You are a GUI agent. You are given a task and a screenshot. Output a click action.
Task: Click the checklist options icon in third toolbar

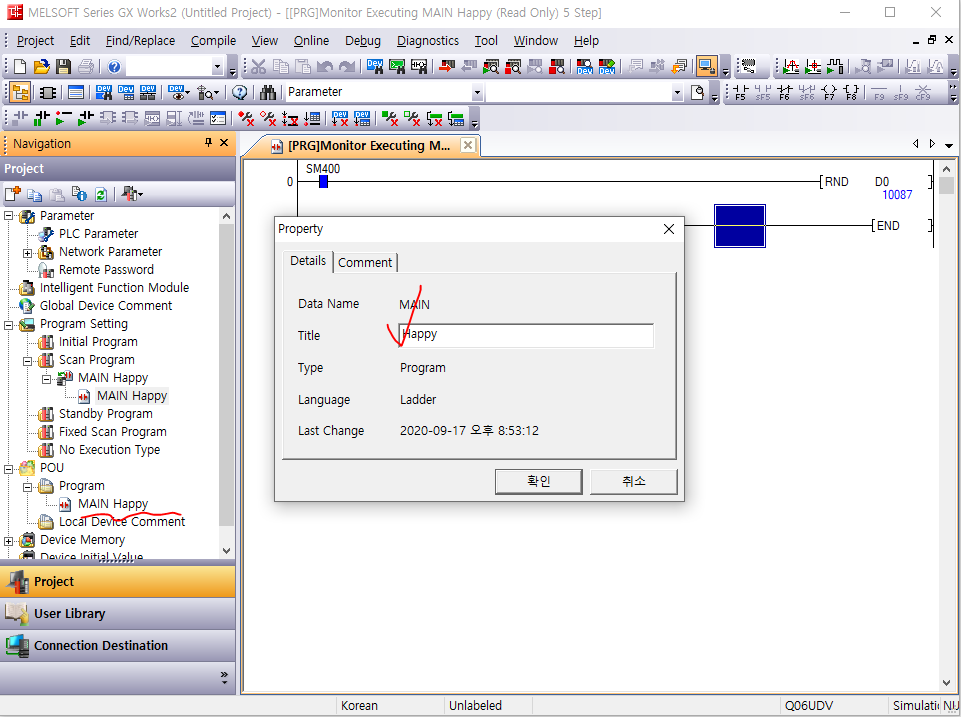(218, 118)
